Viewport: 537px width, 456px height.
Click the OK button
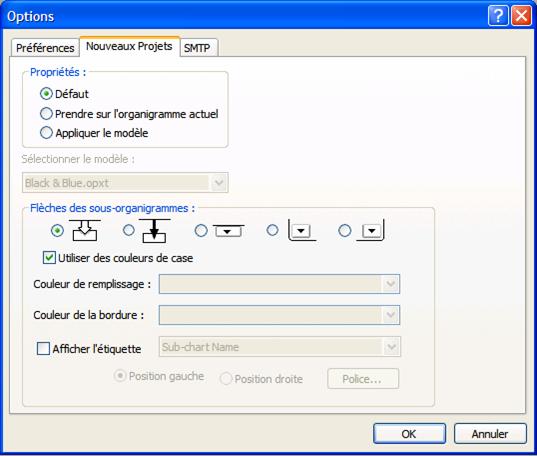pos(409,433)
